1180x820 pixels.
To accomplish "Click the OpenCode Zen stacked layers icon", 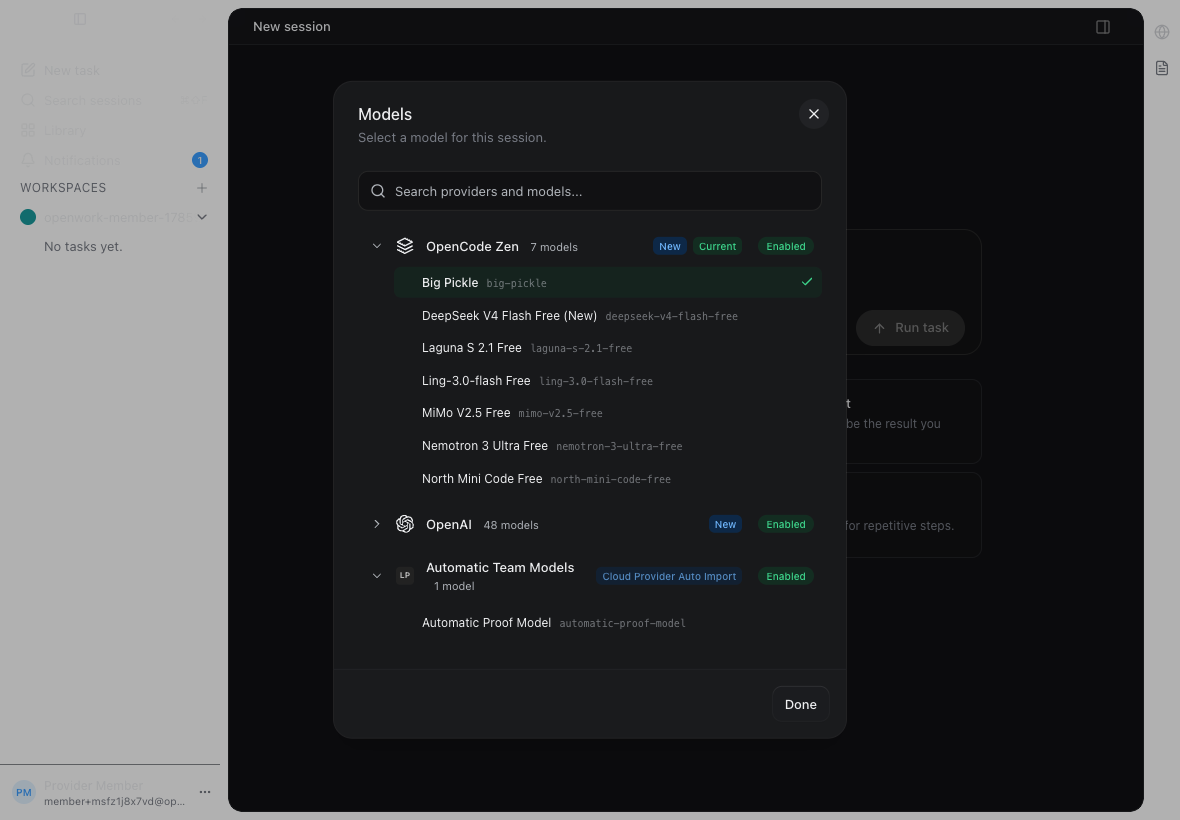I will (405, 246).
